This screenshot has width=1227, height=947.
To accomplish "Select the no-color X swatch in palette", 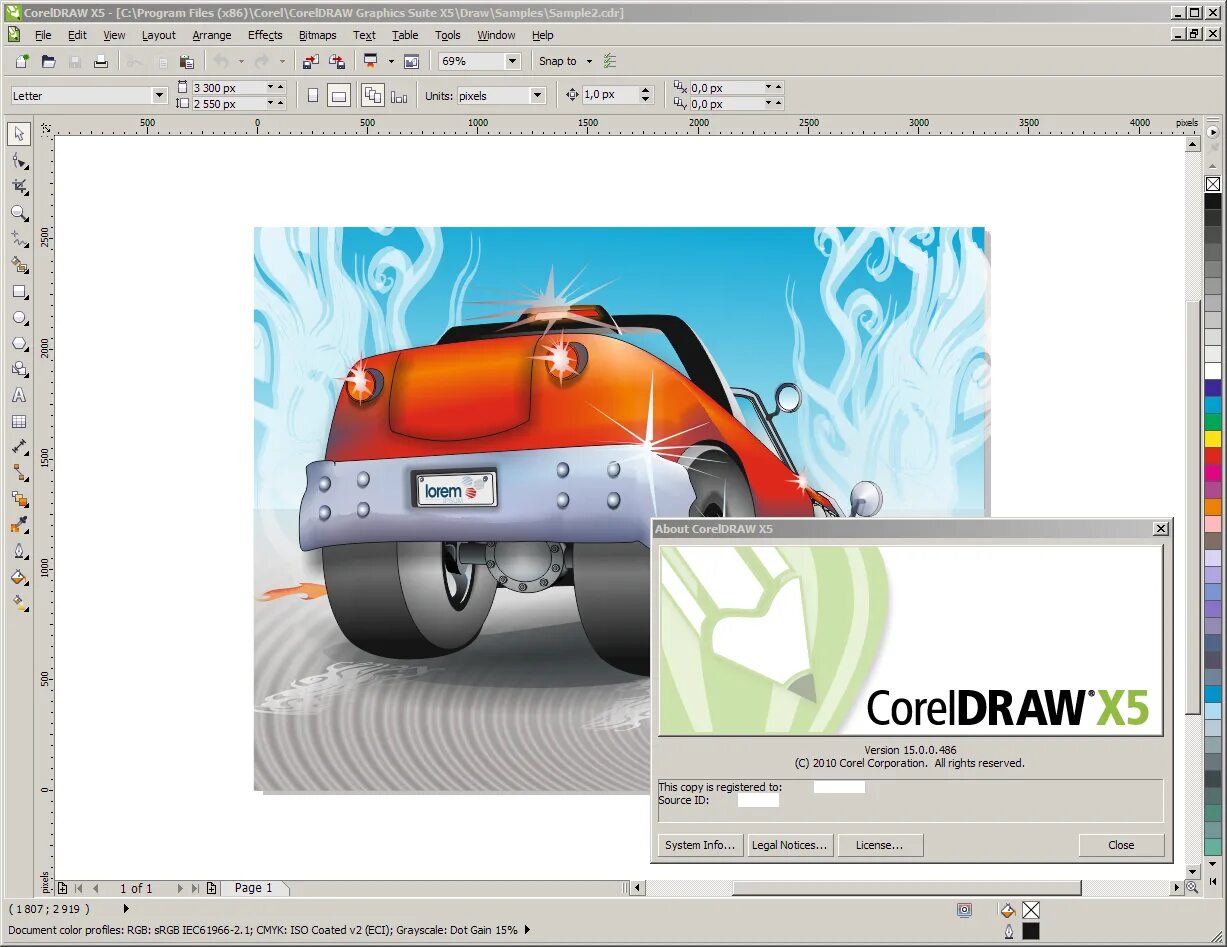I will point(1213,184).
